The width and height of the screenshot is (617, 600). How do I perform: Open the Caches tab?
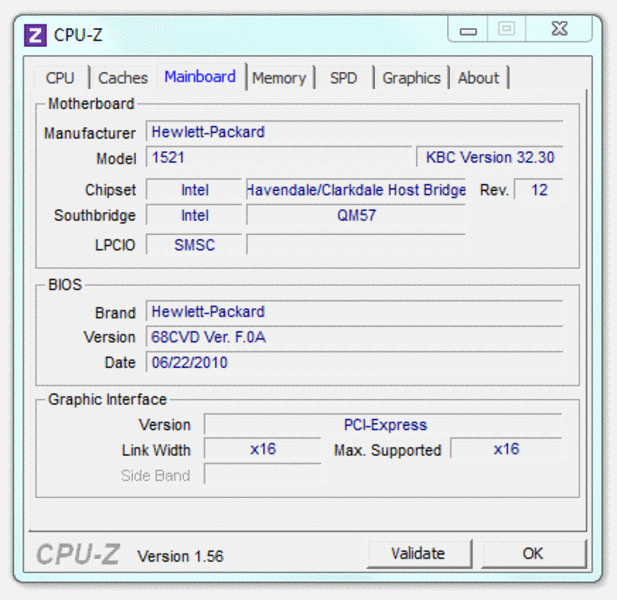click(x=123, y=78)
